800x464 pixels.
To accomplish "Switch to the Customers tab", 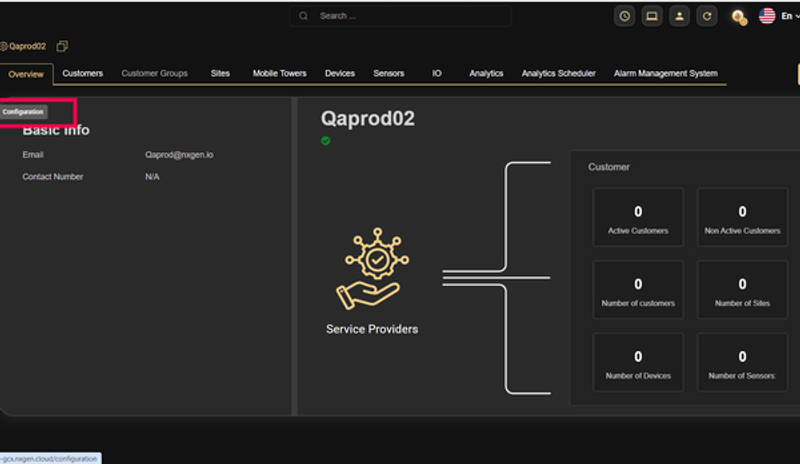I will coord(83,74).
